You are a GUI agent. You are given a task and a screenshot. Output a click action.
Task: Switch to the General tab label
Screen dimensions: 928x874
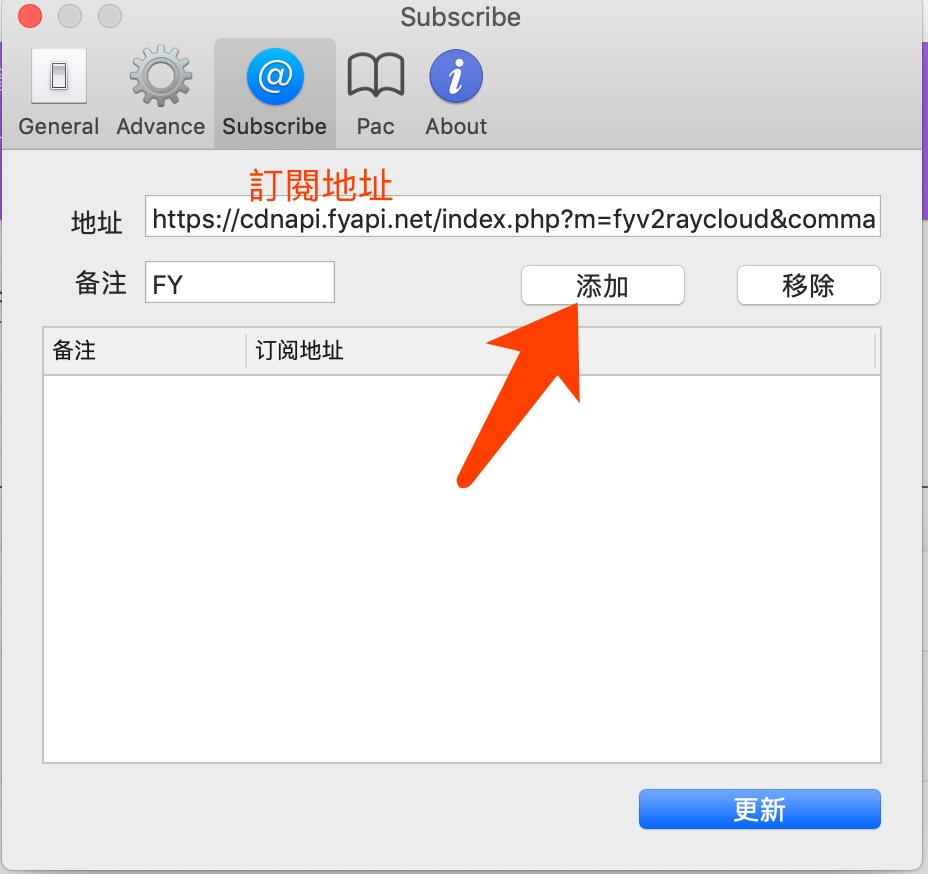pos(59,126)
